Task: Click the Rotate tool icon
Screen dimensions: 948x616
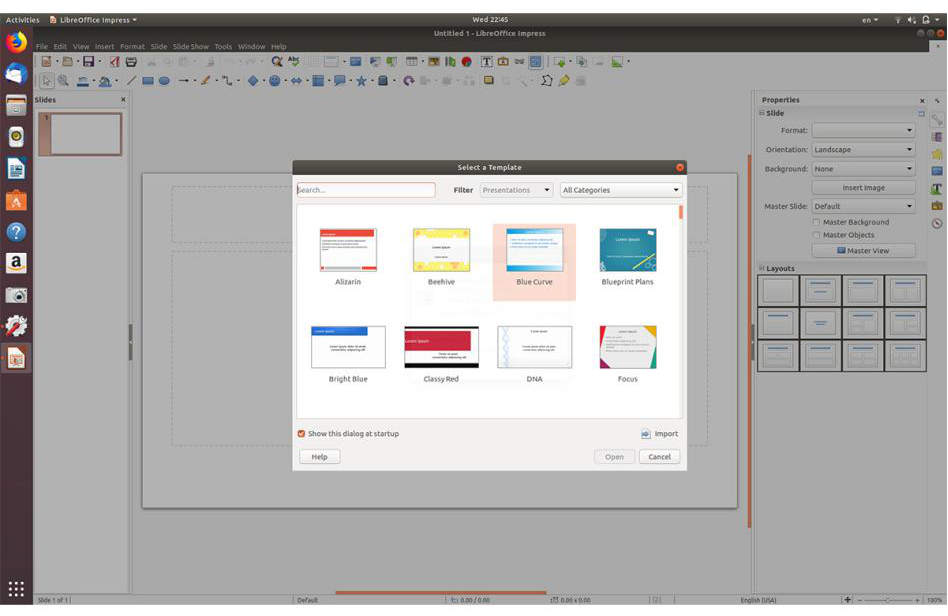Action: [409, 81]
